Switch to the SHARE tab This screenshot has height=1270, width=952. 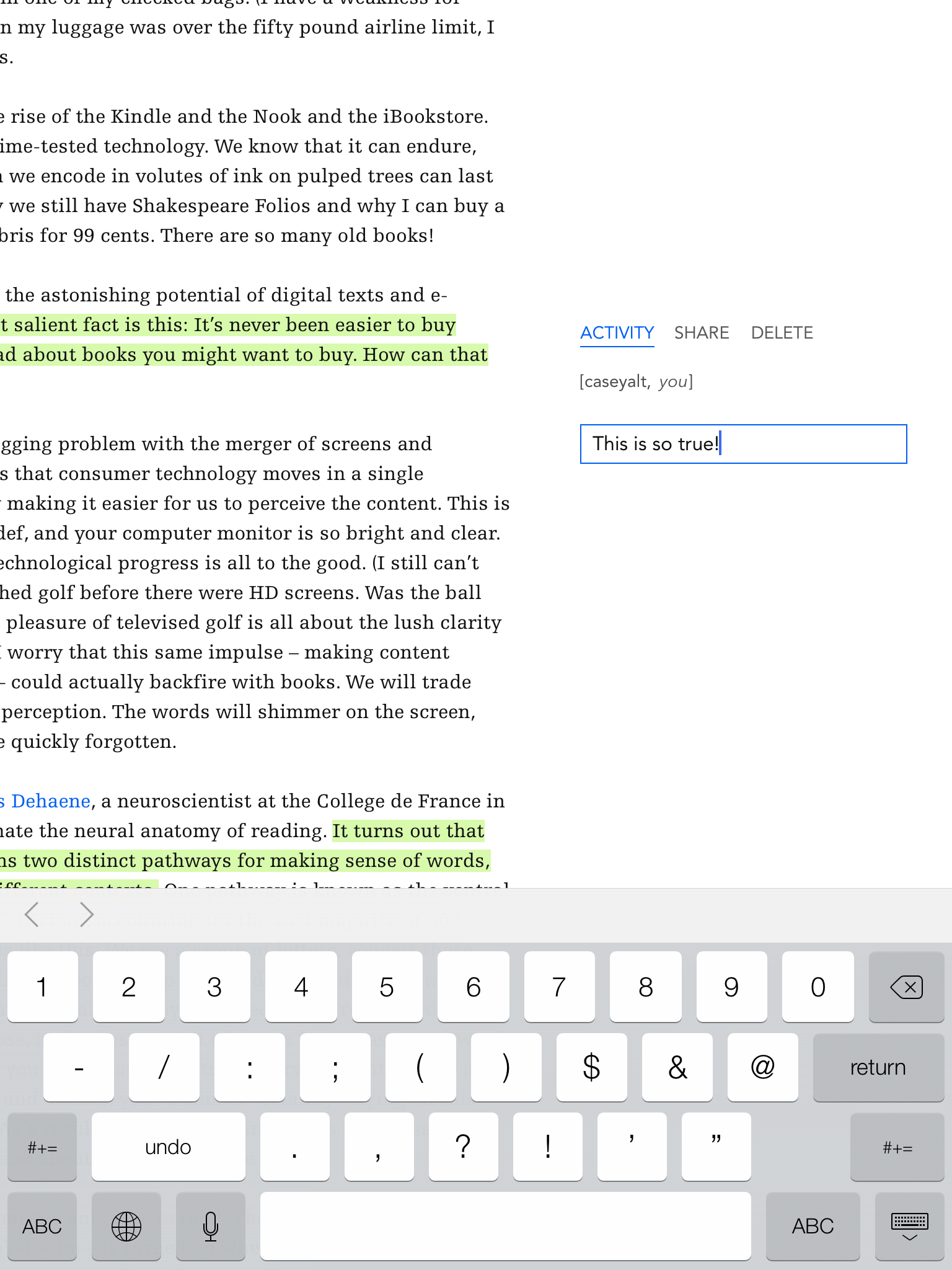[x=702, y=333]
